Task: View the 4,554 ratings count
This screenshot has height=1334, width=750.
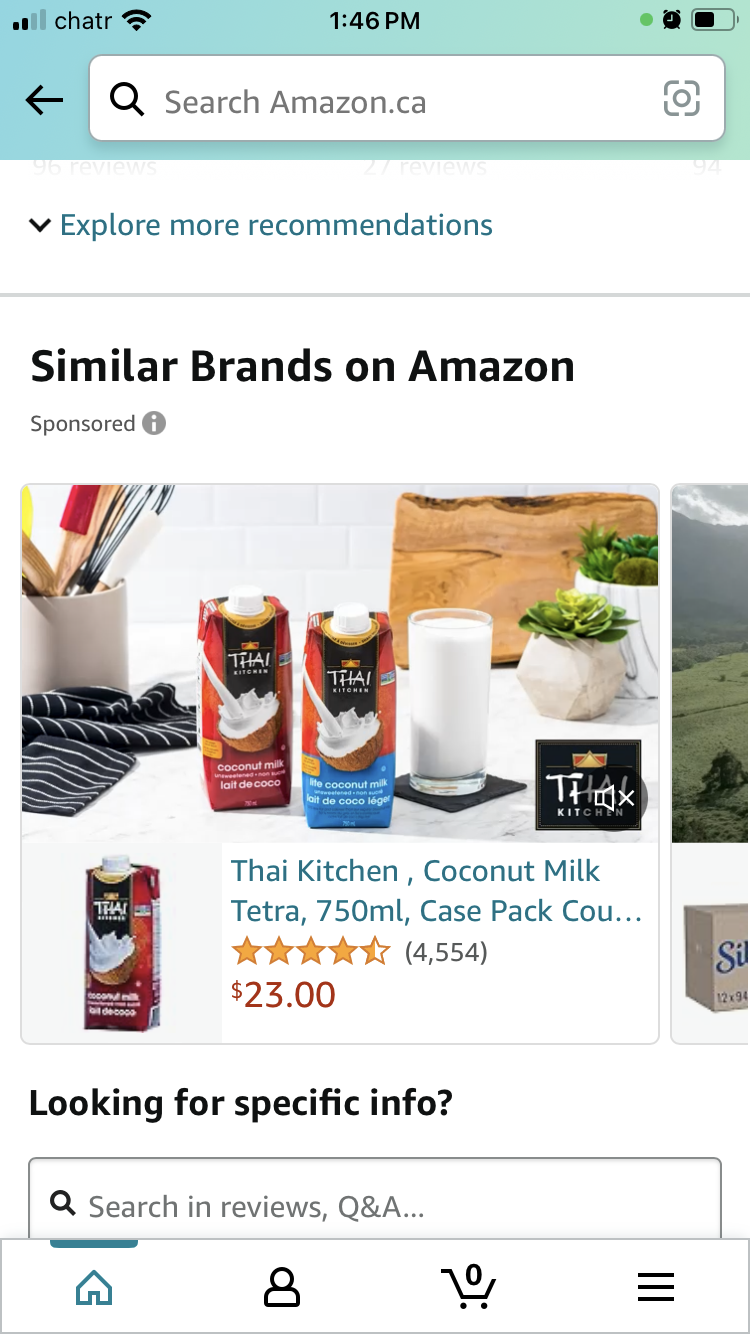Action: click(x=446, y=952)
